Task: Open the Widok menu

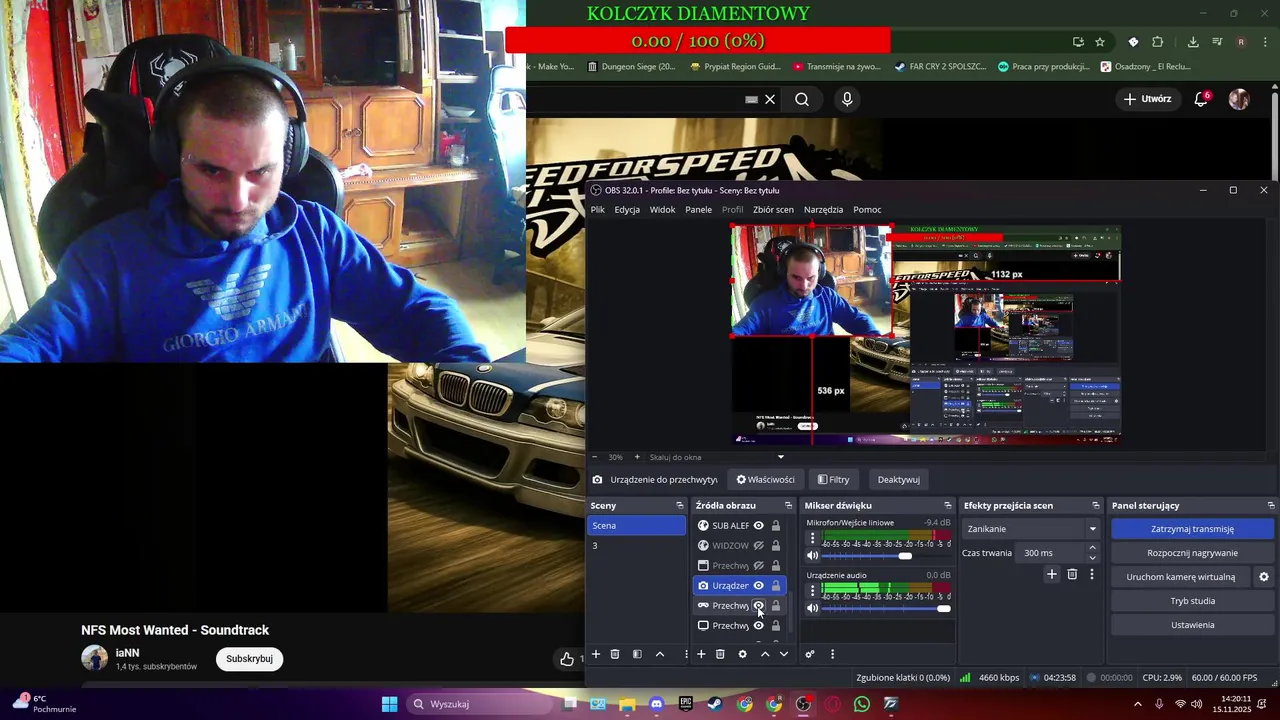Action: pos(662,210)
